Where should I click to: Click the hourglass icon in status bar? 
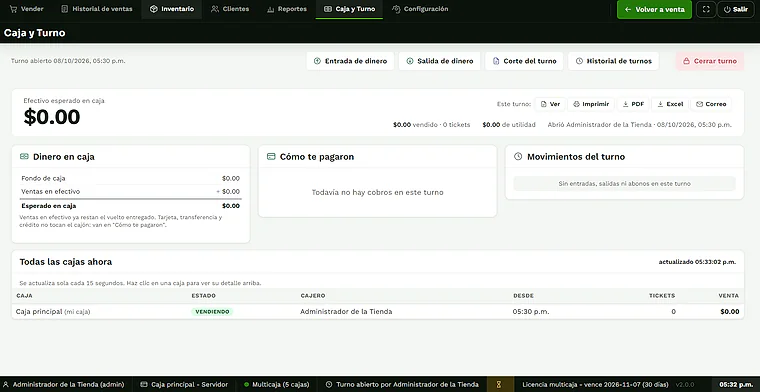[x=498, y=384]
